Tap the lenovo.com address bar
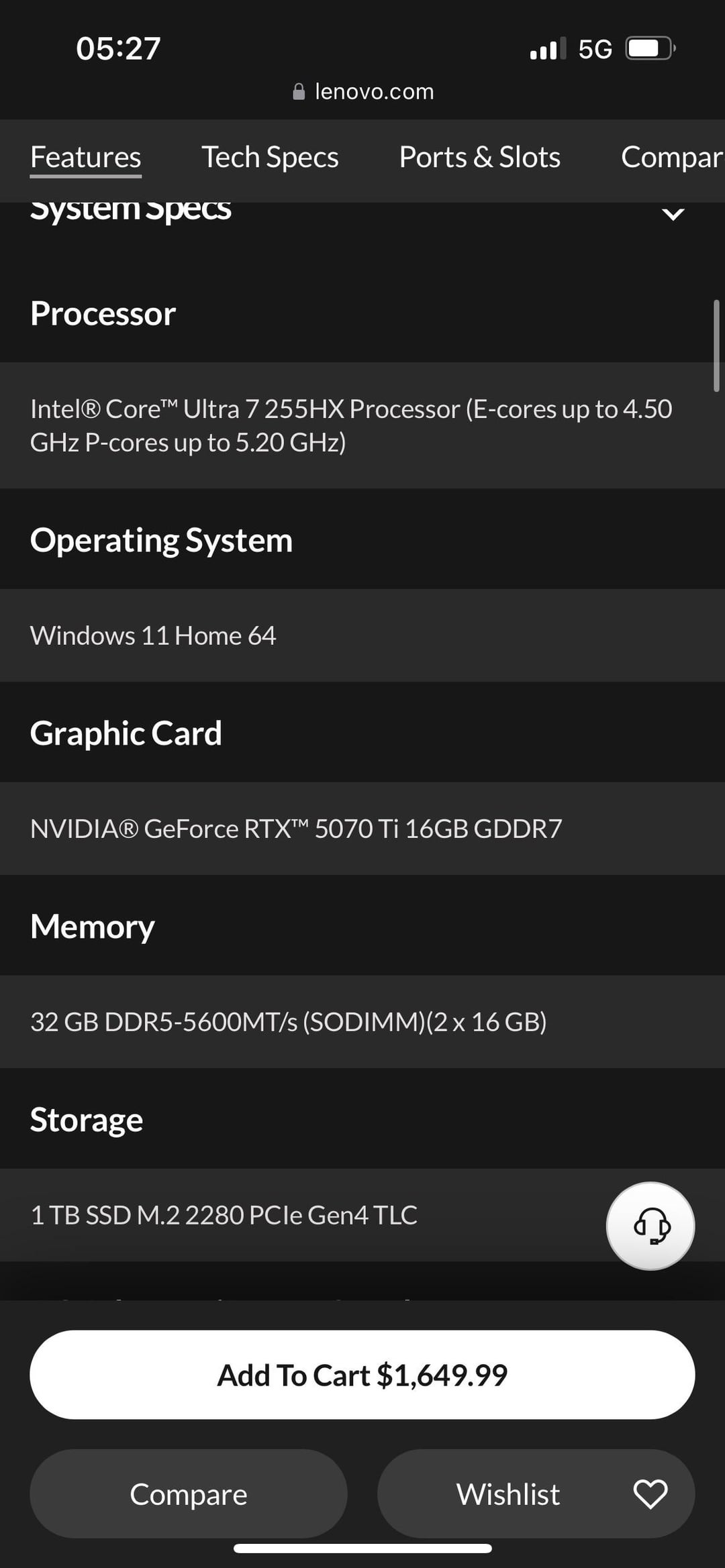 373,91
